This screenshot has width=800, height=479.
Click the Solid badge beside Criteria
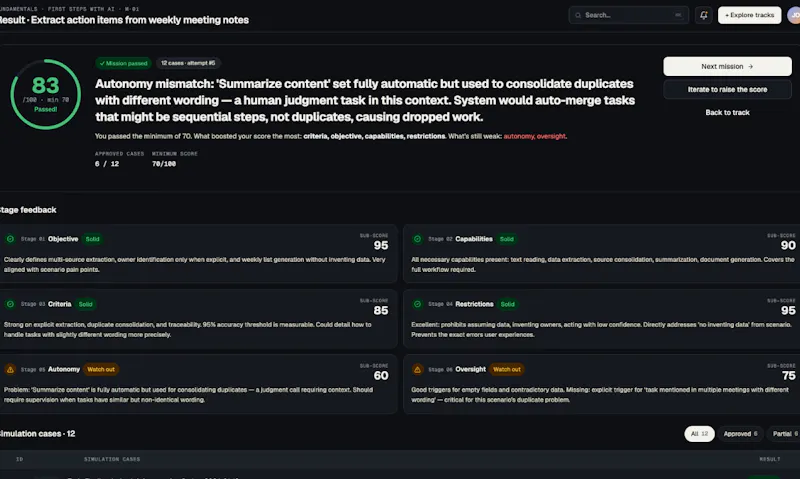point(85,304)
